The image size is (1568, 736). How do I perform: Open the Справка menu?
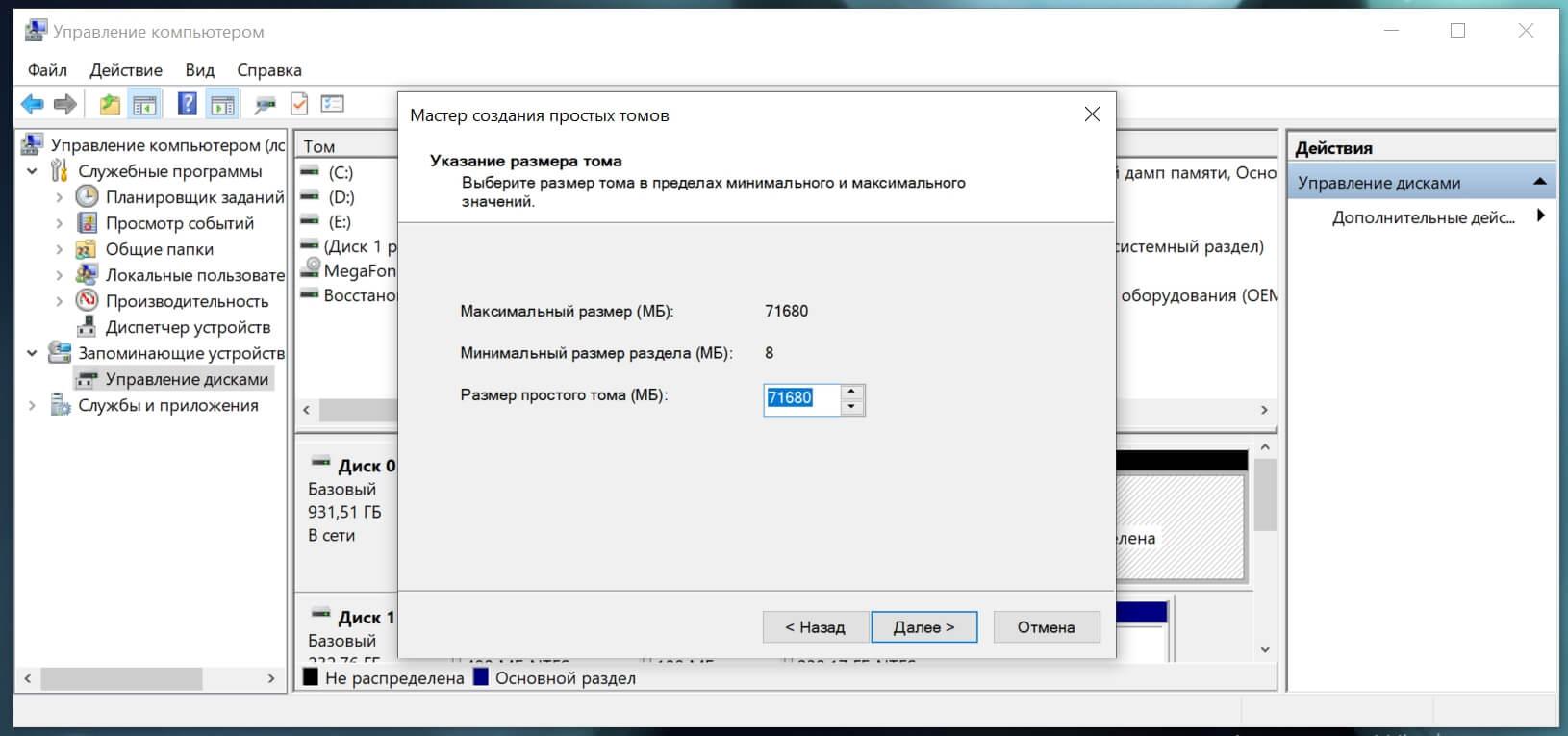pyautogui.click(x=269, y=70)
